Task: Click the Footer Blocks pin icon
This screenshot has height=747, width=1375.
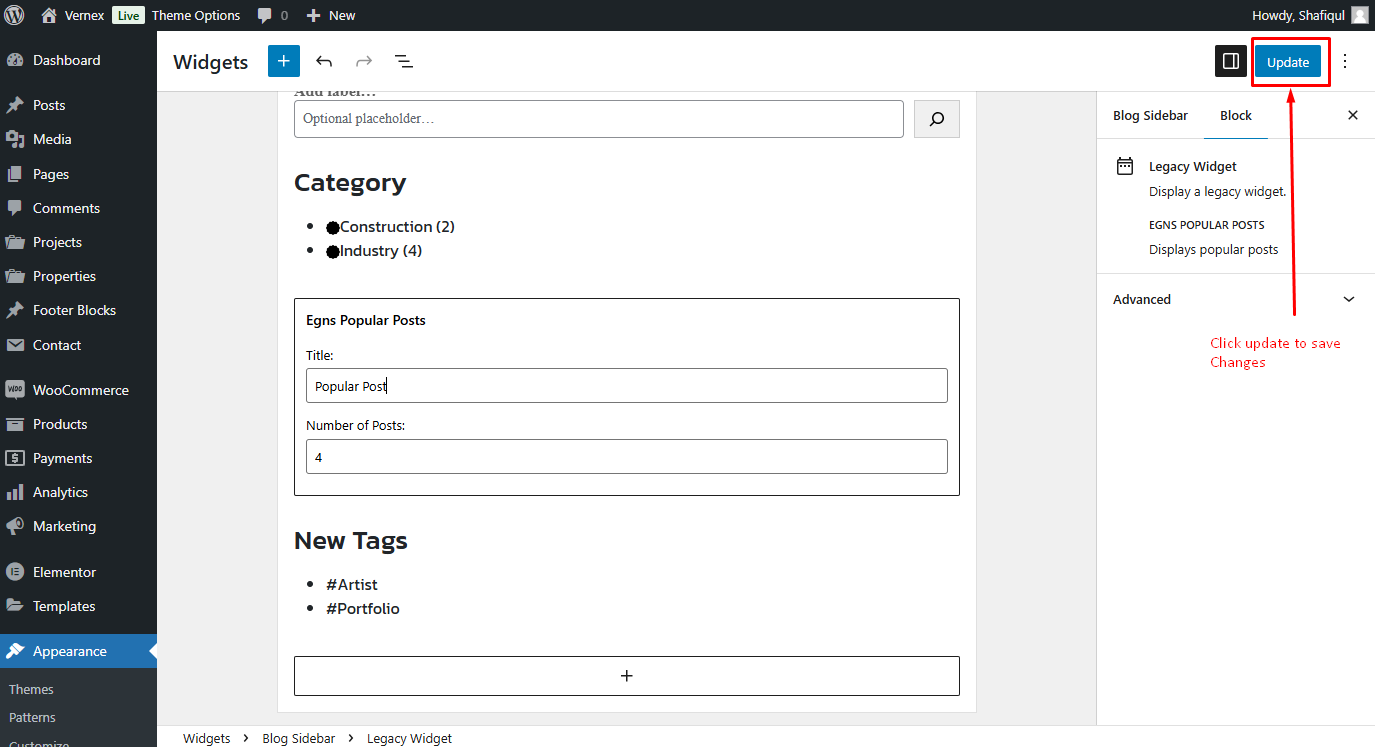Action: (x=15, y=310)
